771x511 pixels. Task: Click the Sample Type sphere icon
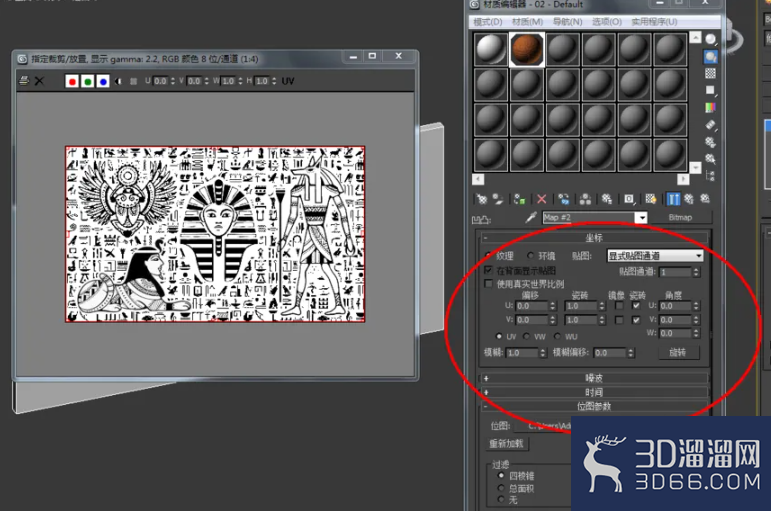pos(711,39)
